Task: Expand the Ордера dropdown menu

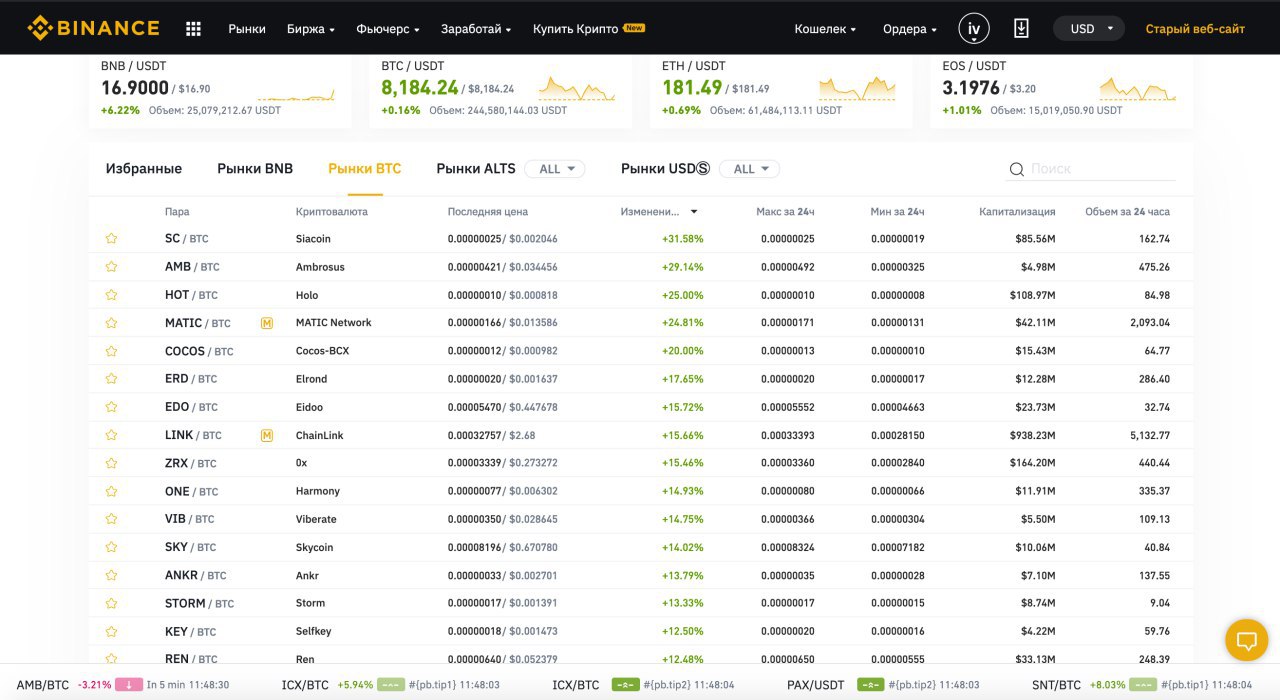Action: click(910, 29)
